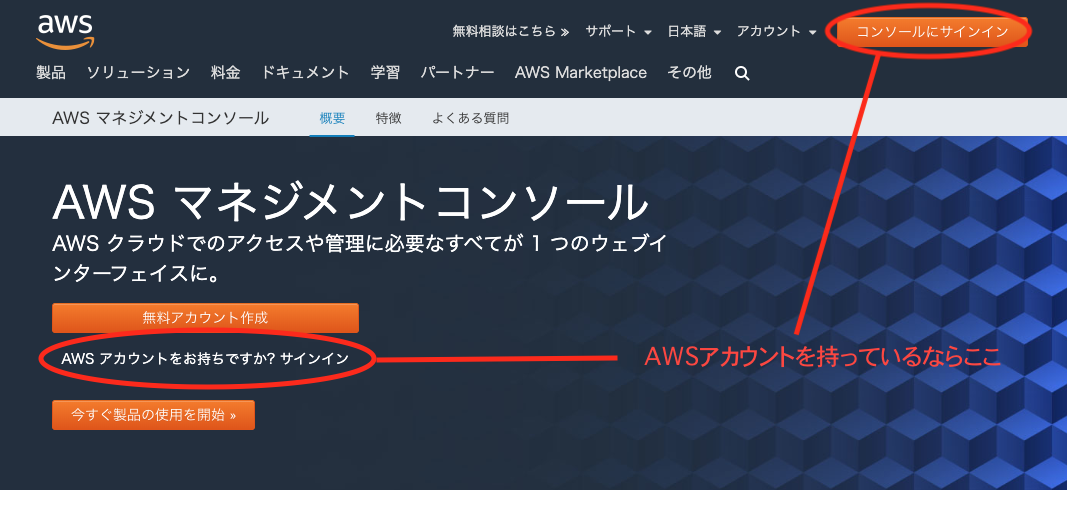Click the hero subtitle about ウェブインターフェイス

[x=359, y=260]
